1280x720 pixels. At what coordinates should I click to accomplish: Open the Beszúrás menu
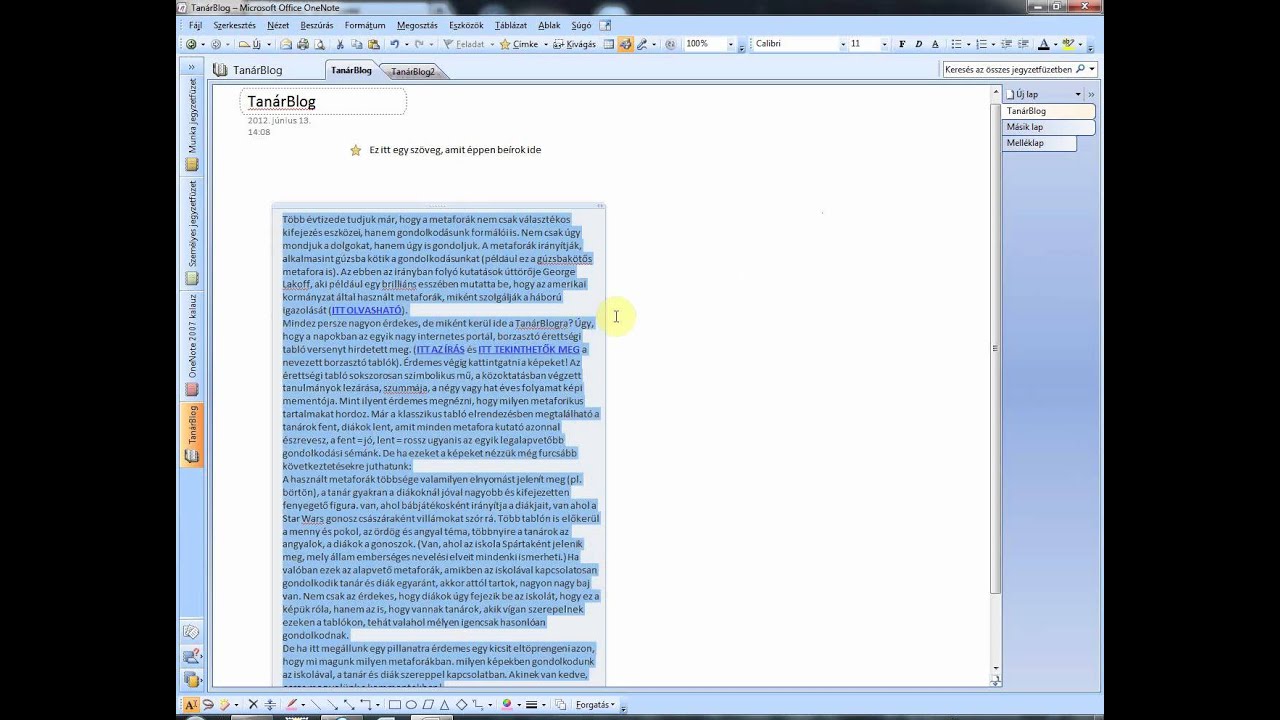pyautogui.click(x=317, y=25)
